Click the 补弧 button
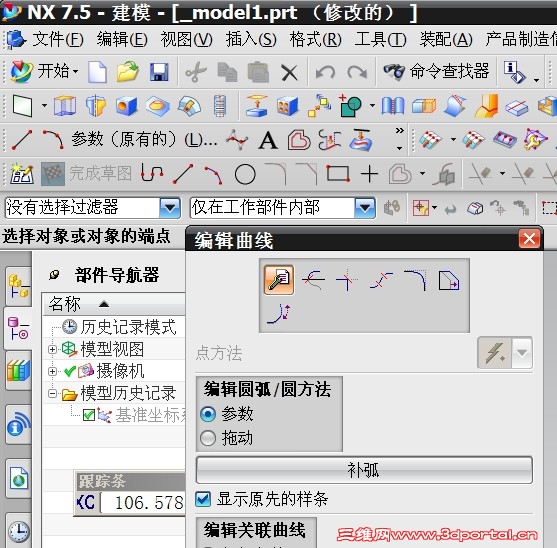557x548 pixels. pyautogui.click(x=364, y=470)
